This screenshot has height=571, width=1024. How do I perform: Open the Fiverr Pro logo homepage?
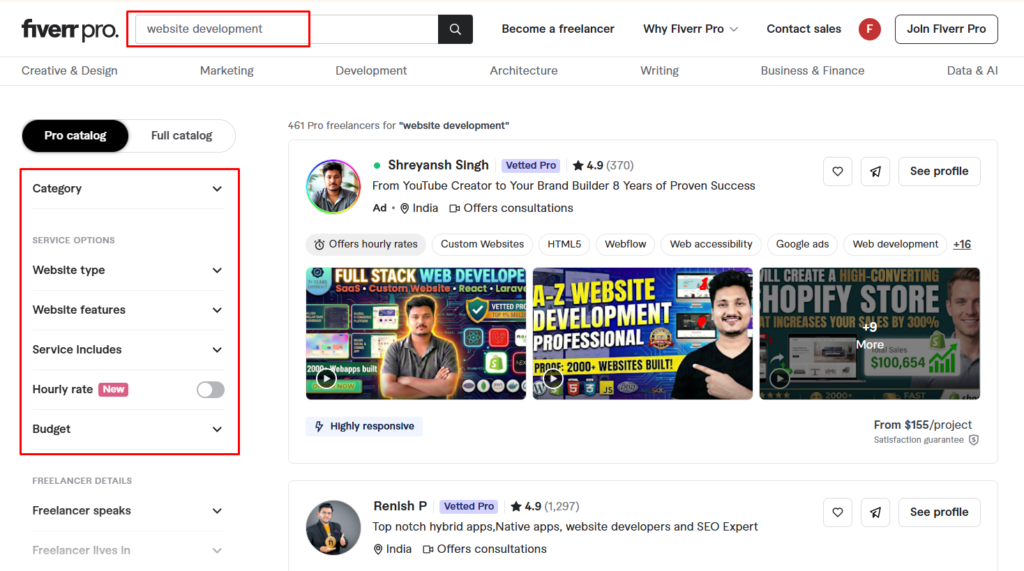click(70, 29)
